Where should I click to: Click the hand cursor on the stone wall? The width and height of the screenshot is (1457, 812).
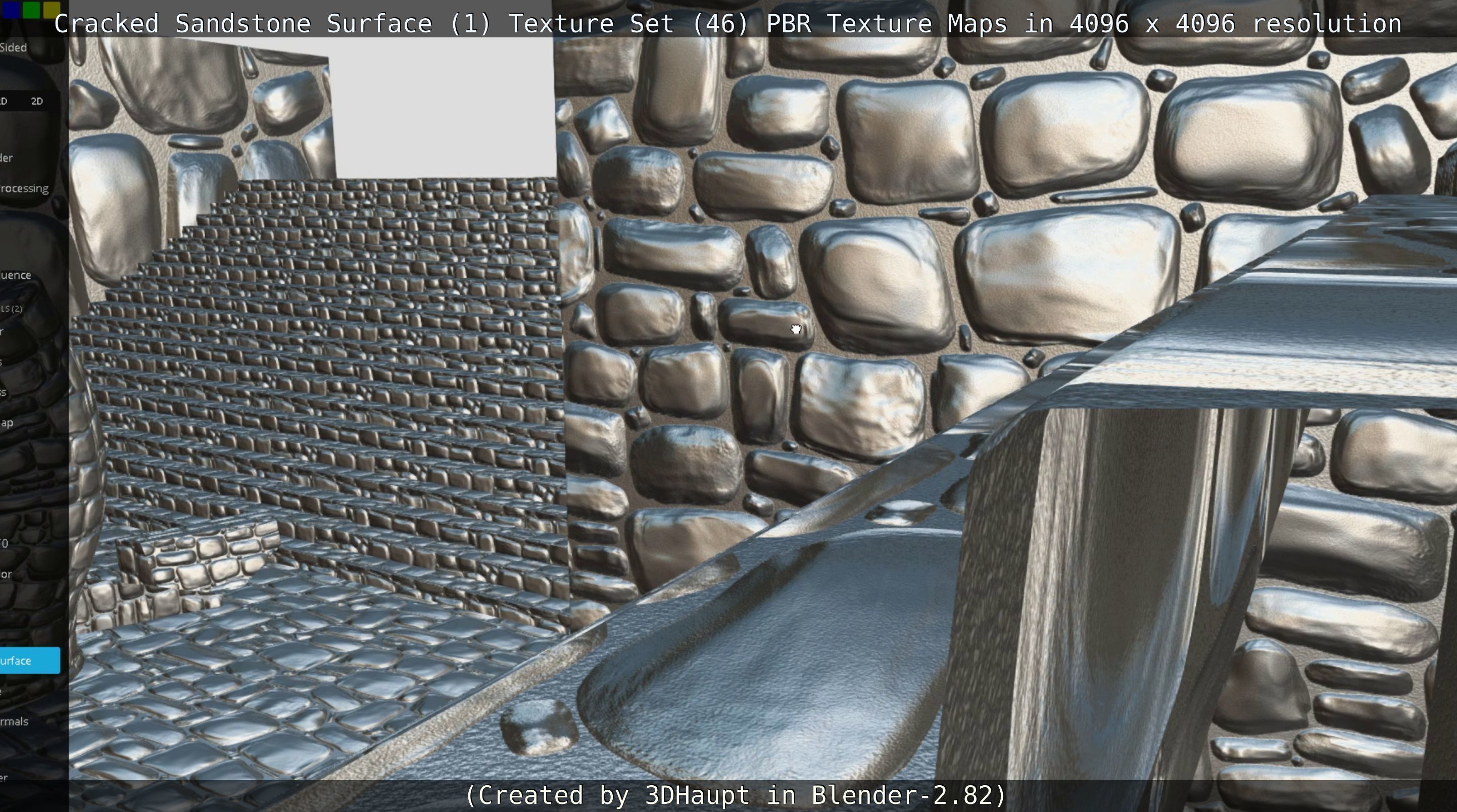(796, 329)
